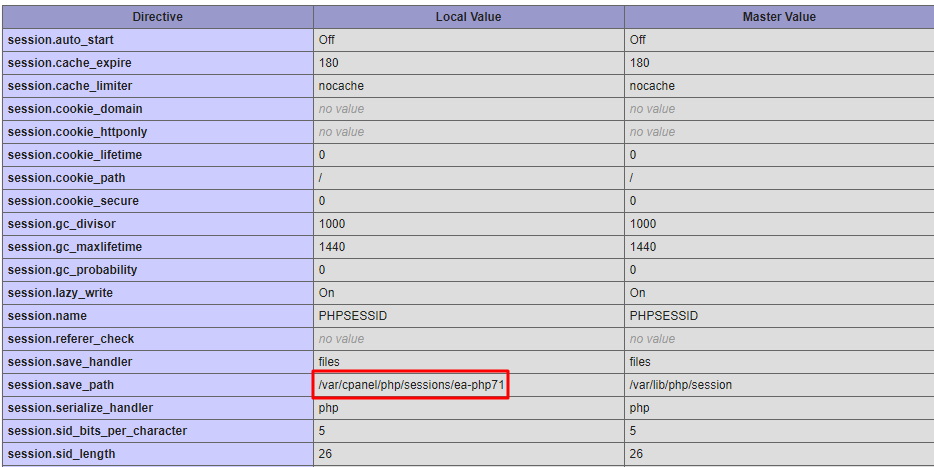Click master value nocache
The image size is (934, 467).
tap(652, 86)
